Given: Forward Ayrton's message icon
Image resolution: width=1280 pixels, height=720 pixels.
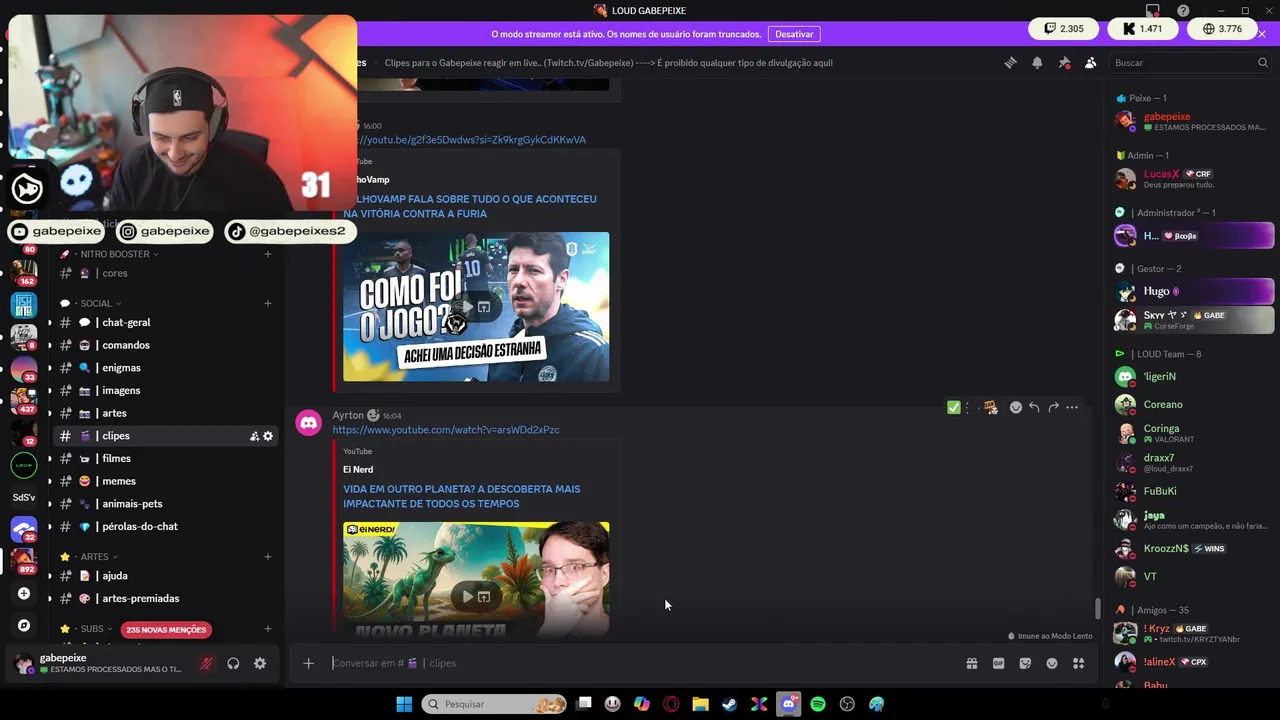Looking at the screenshot, I should coord(1053,407).
